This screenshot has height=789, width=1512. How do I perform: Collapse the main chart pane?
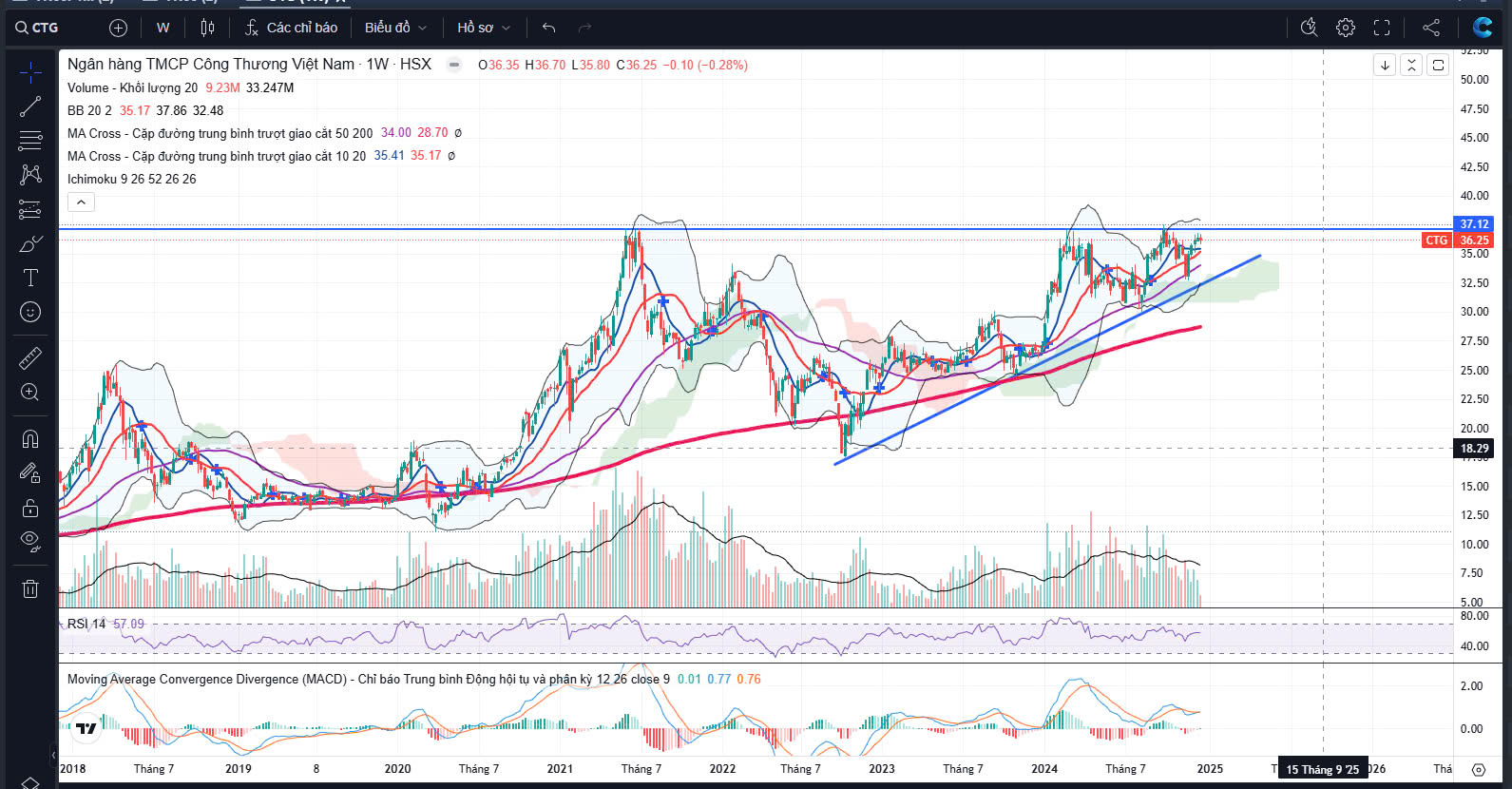click(x=1411, y=65)
